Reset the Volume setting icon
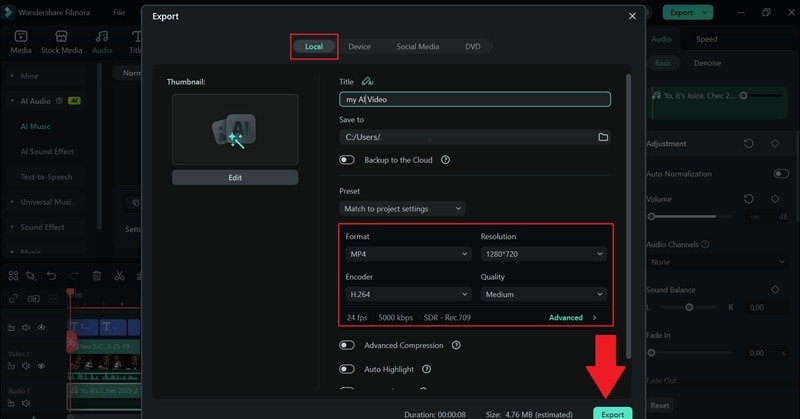800x419 pixels. pyautogui.click(x=748, y=199)
